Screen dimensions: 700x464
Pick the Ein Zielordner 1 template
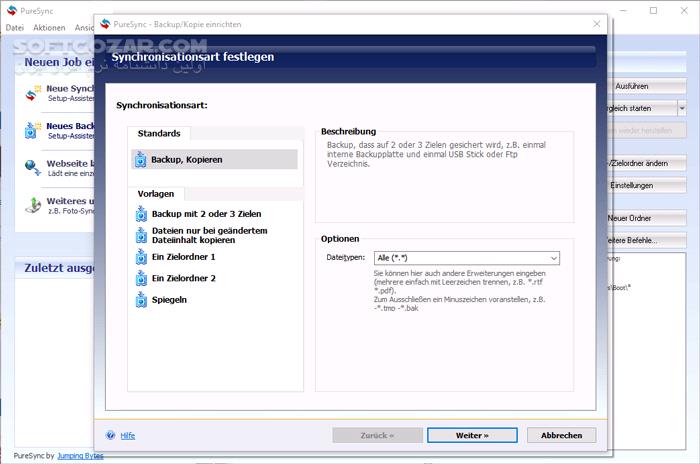(183, 257)
